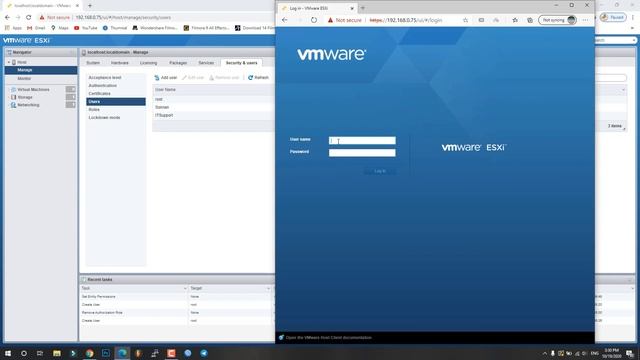Switch to the Hardware tab
The image size is (640, 360).
point(120,63)
